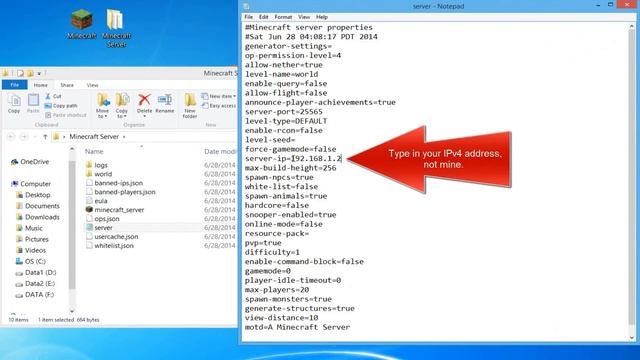Open Explorer quick access toolbar dropdown
Image resolution: width=640 pixels, height=360 pixels.
(x=39, y=73)
